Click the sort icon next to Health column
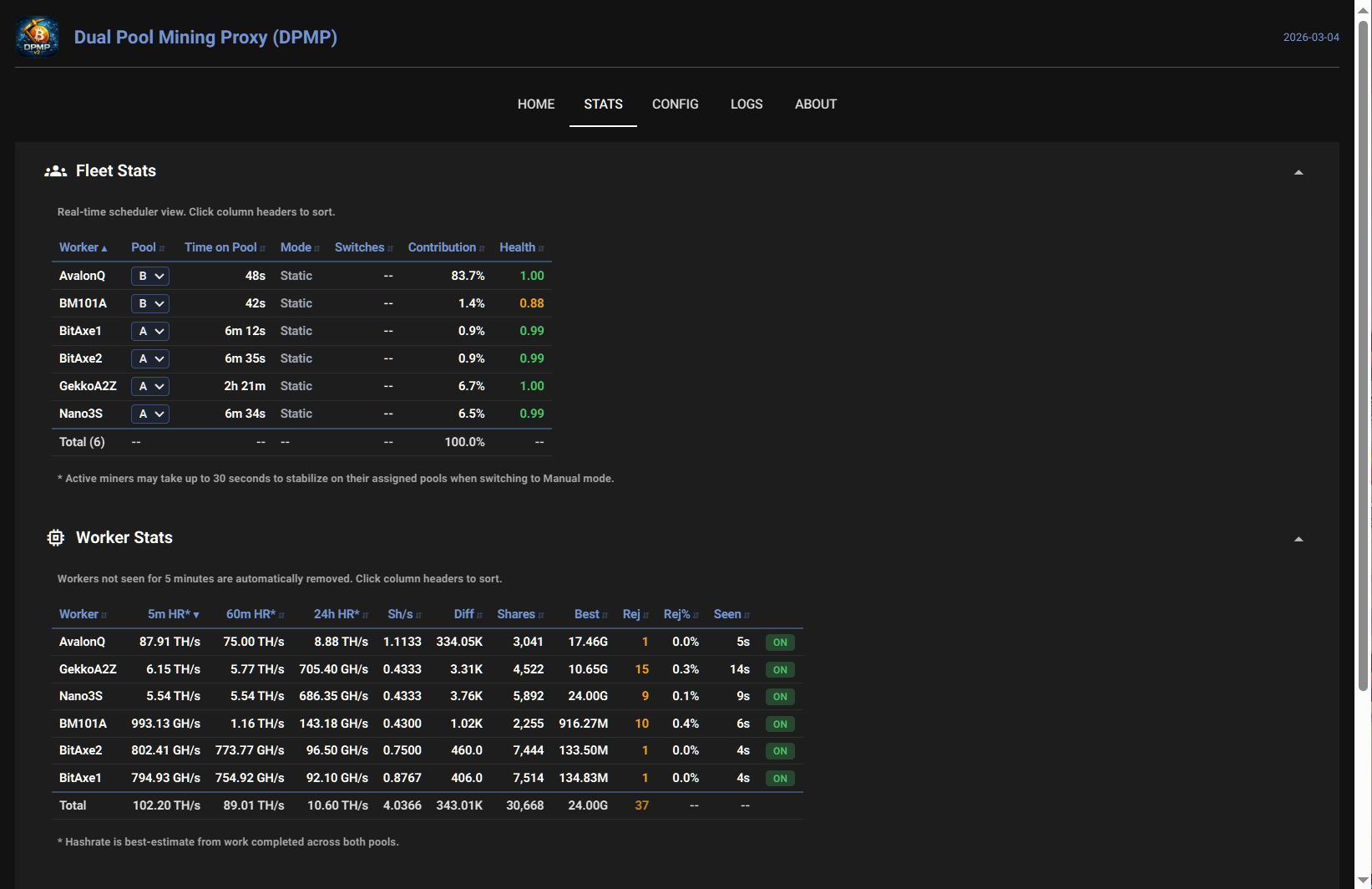The height and width of the screenshot is (889, 1372). click(x=542, y=247)
